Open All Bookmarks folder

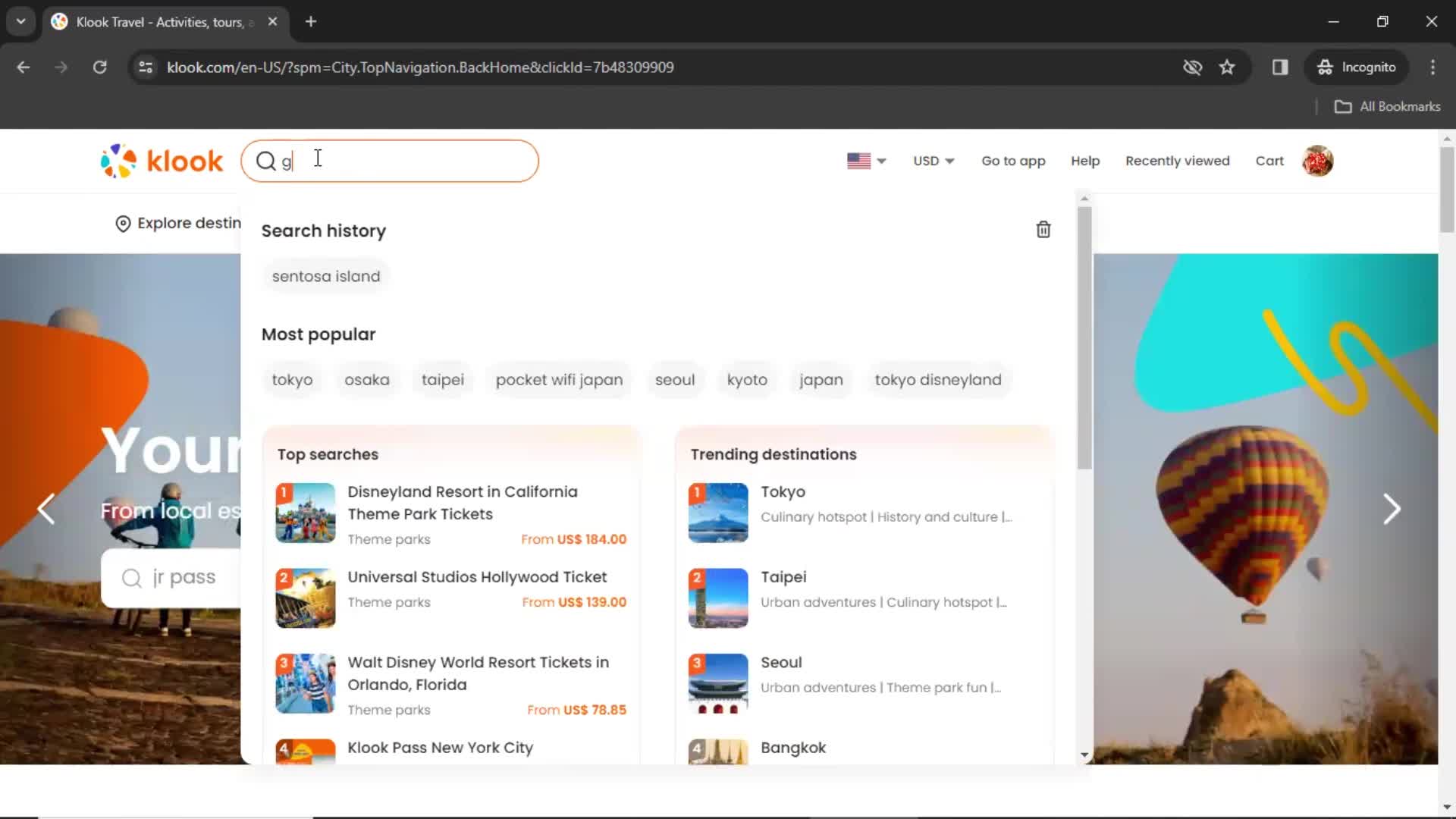1387,107
